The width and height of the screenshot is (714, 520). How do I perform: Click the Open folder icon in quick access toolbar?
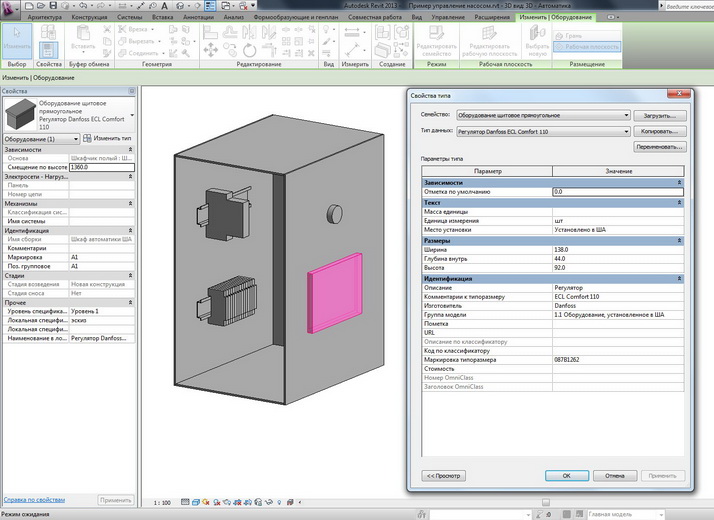click(41, 6)
